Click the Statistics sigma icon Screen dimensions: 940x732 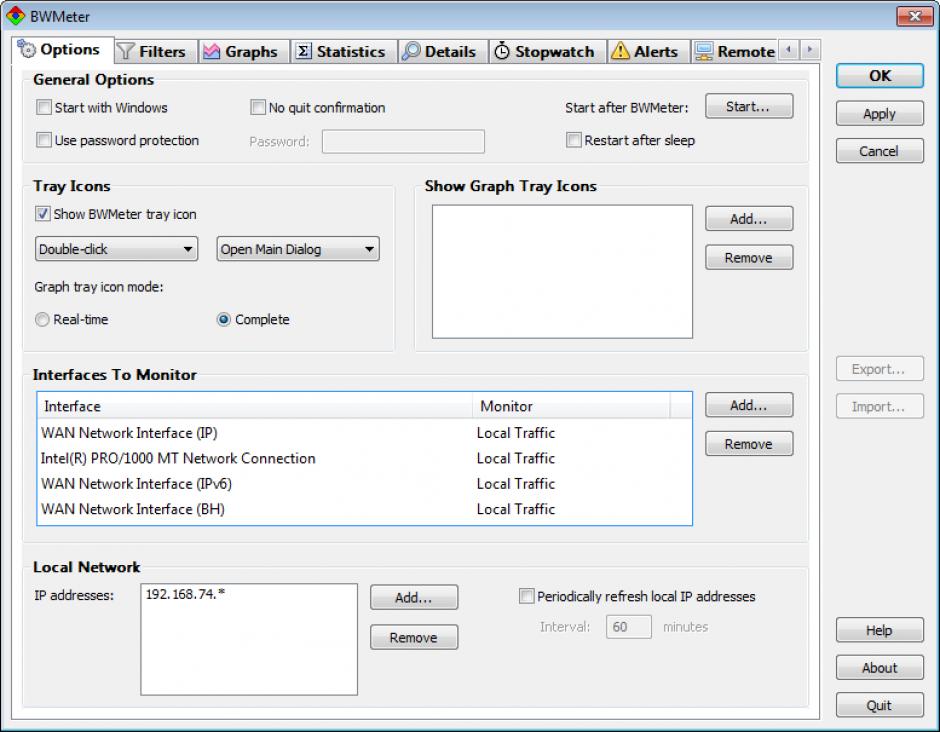pyautogui.click(x=303, y=52)
